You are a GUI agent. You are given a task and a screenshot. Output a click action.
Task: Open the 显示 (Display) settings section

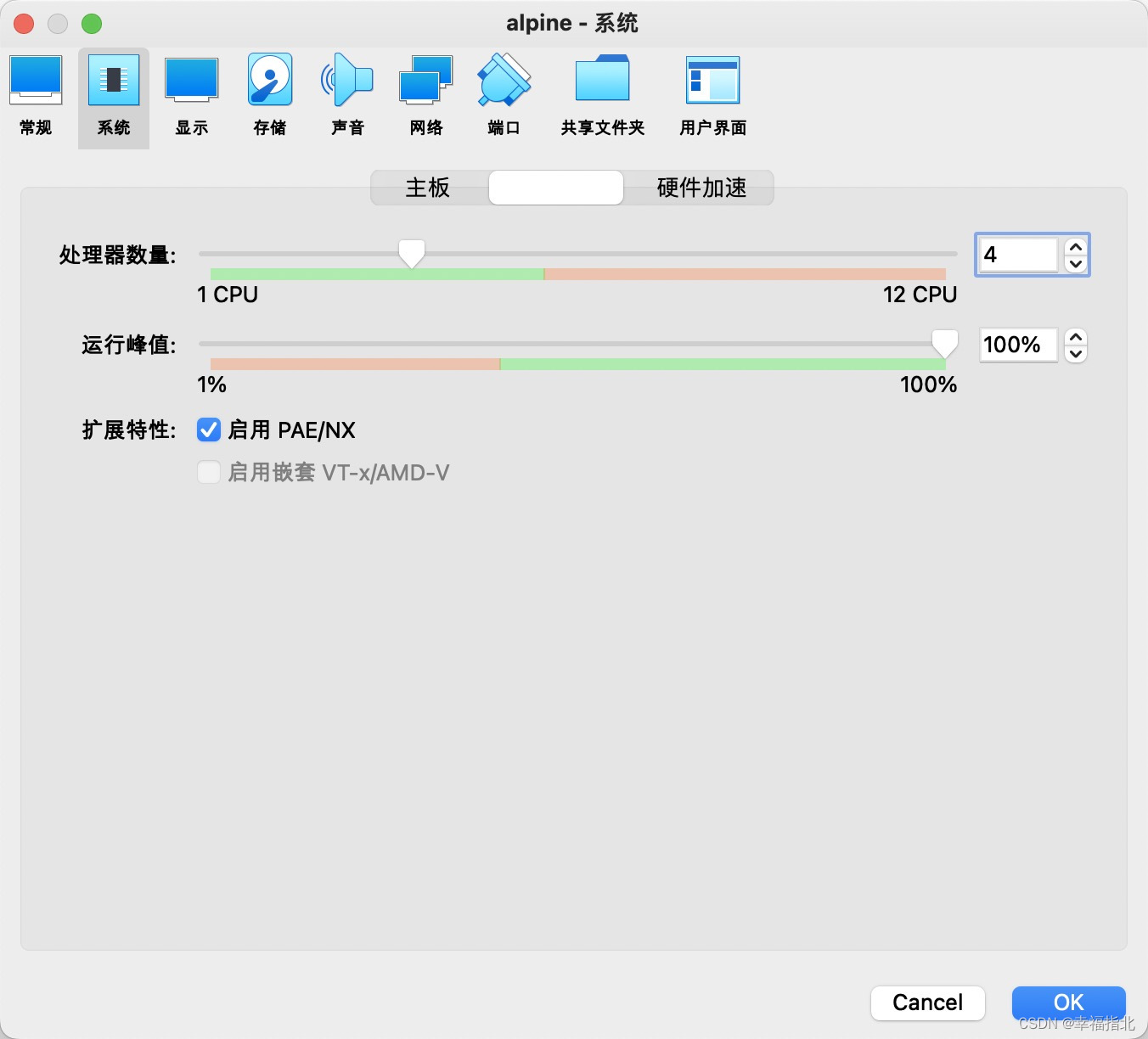(192, 95)
